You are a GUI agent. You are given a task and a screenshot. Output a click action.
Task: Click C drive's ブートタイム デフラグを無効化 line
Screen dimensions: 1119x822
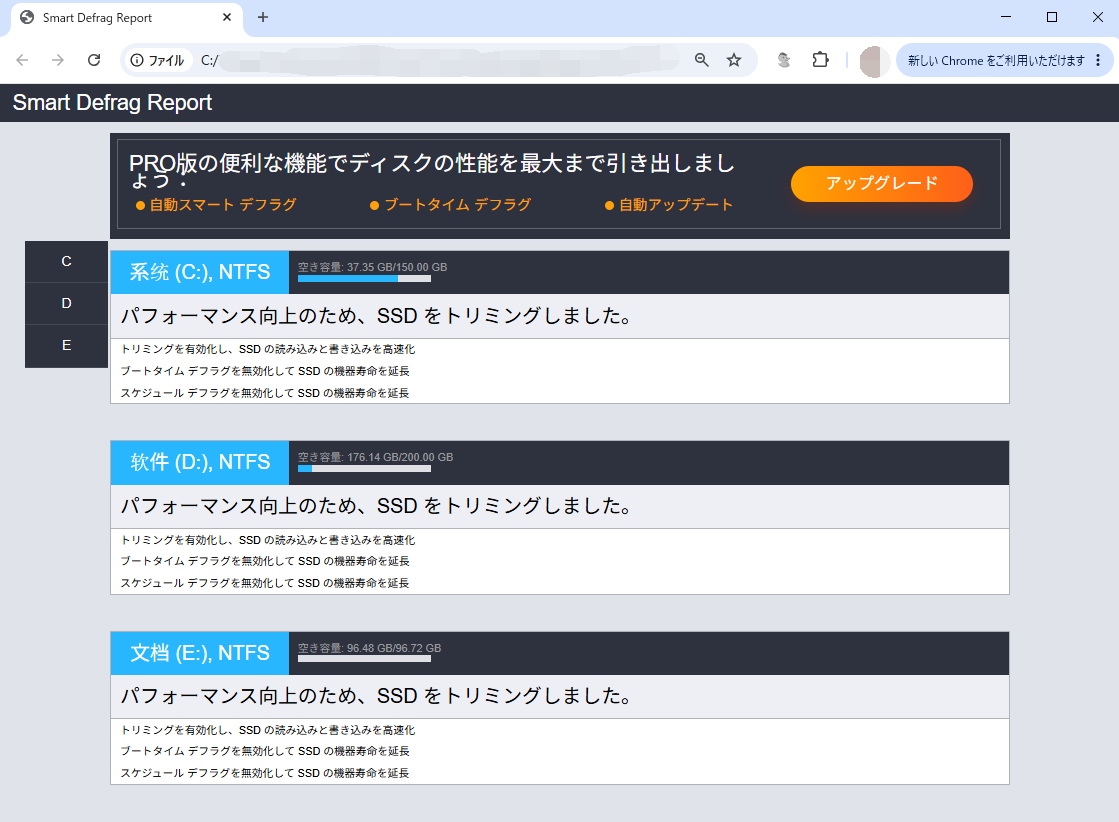tap(265, 371)
